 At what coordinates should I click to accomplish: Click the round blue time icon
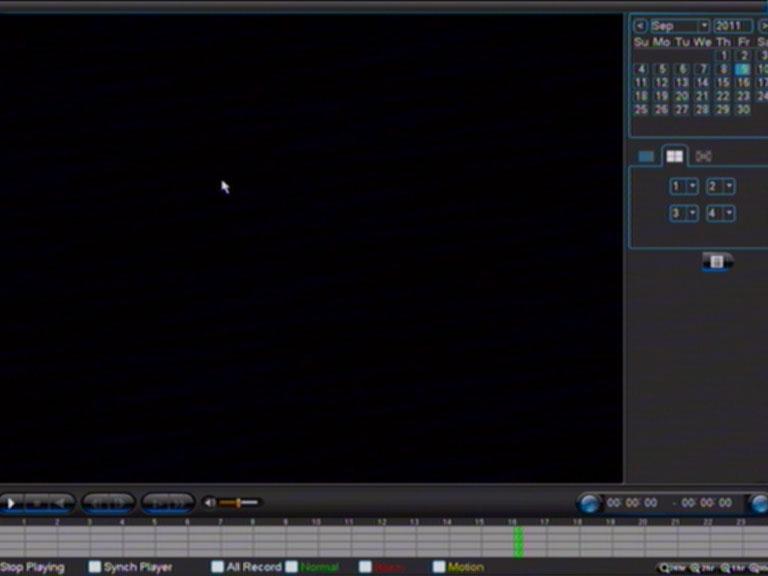point(590,503)
